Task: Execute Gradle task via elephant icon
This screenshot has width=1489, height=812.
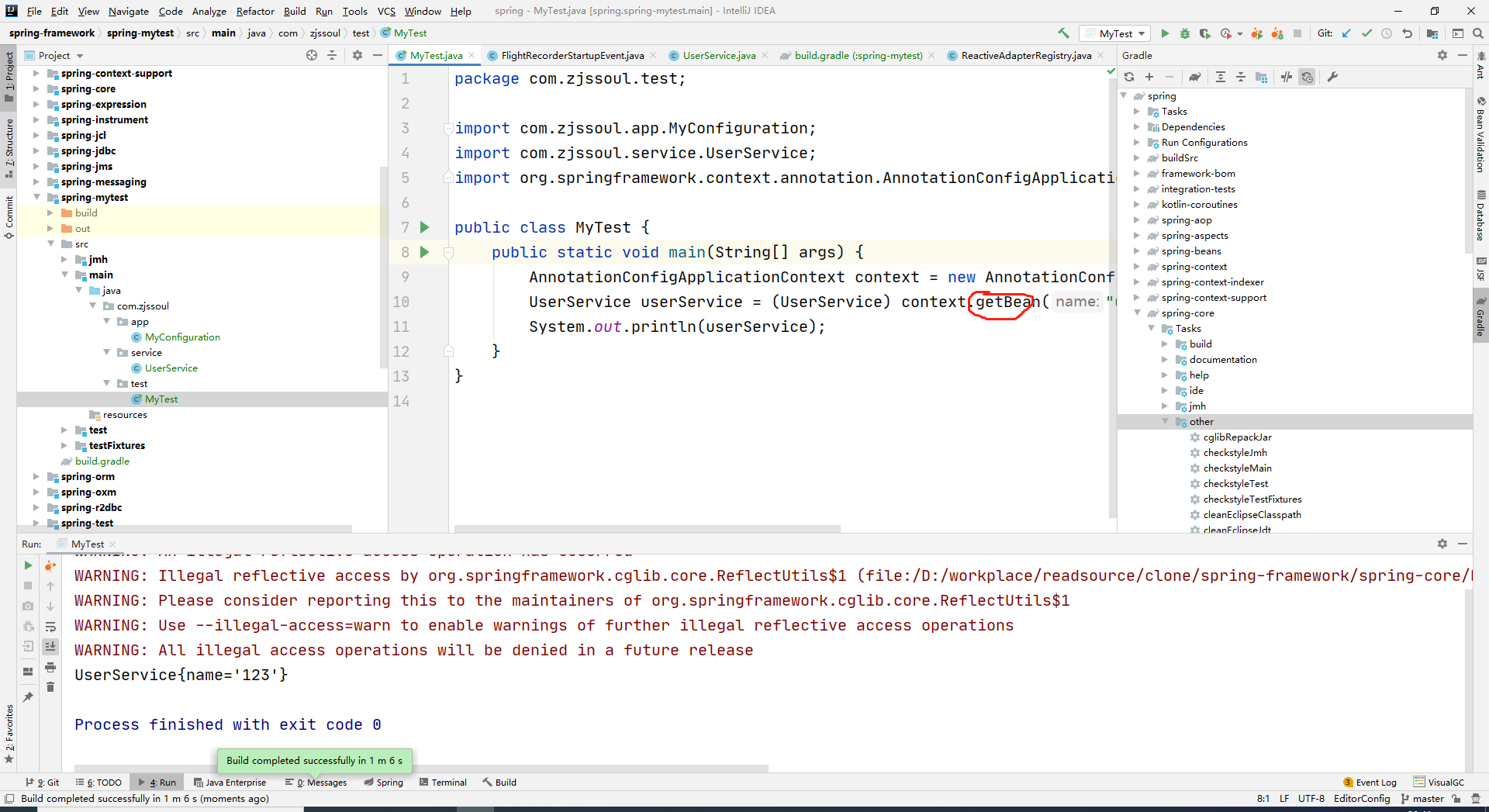Action: [1195, 77]
